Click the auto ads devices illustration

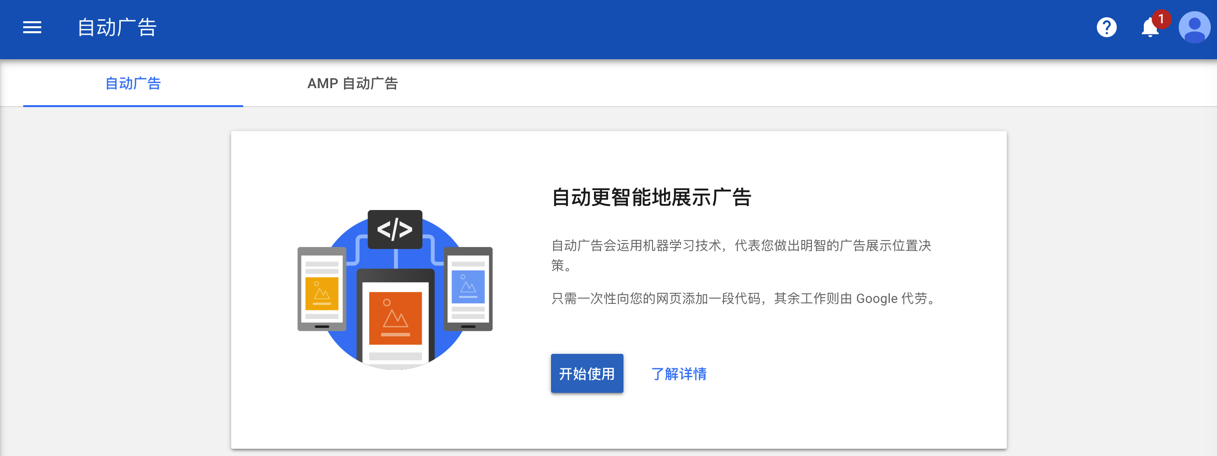[x=395, y=289]
